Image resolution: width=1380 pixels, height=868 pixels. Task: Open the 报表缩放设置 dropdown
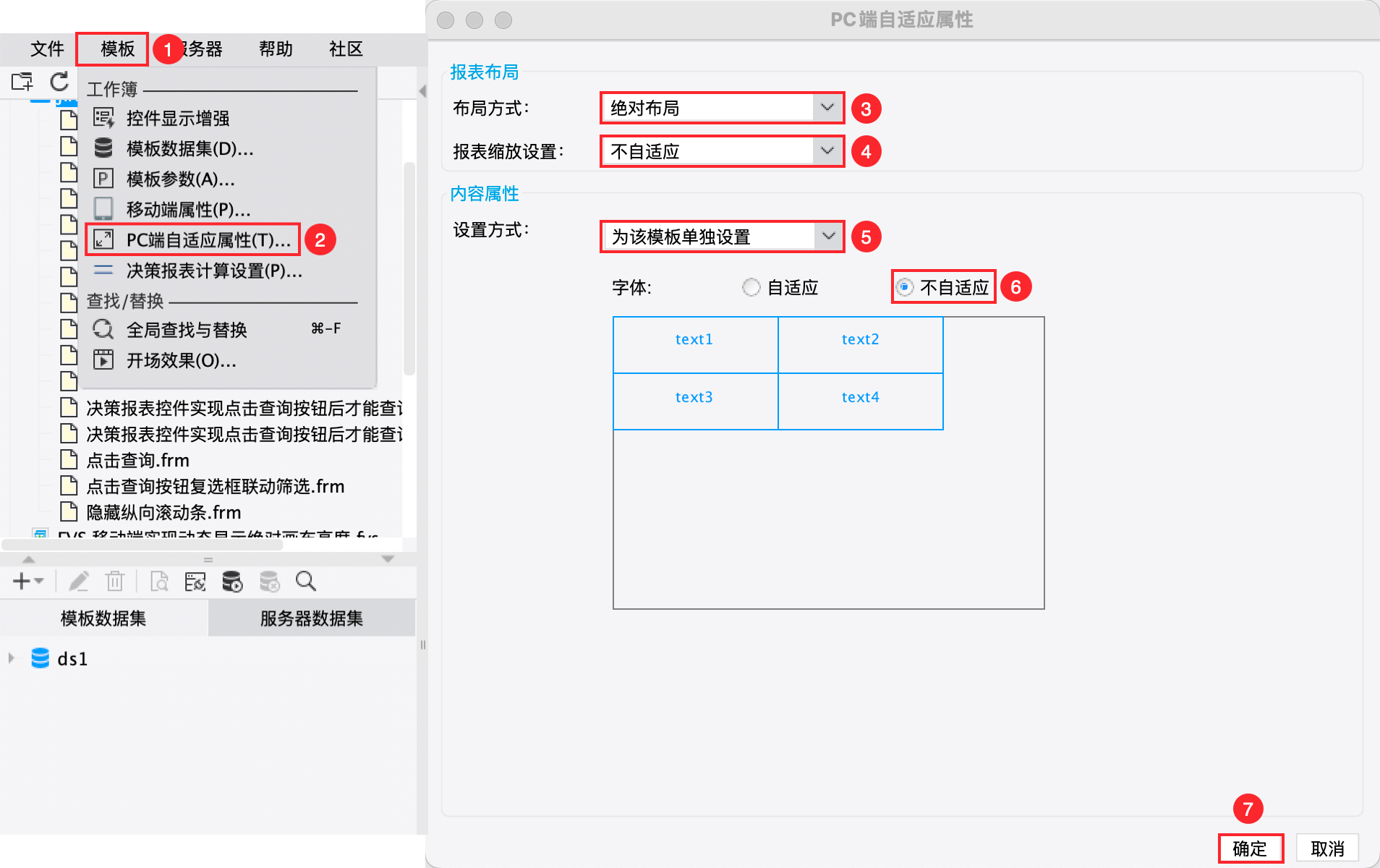(722, 151)
